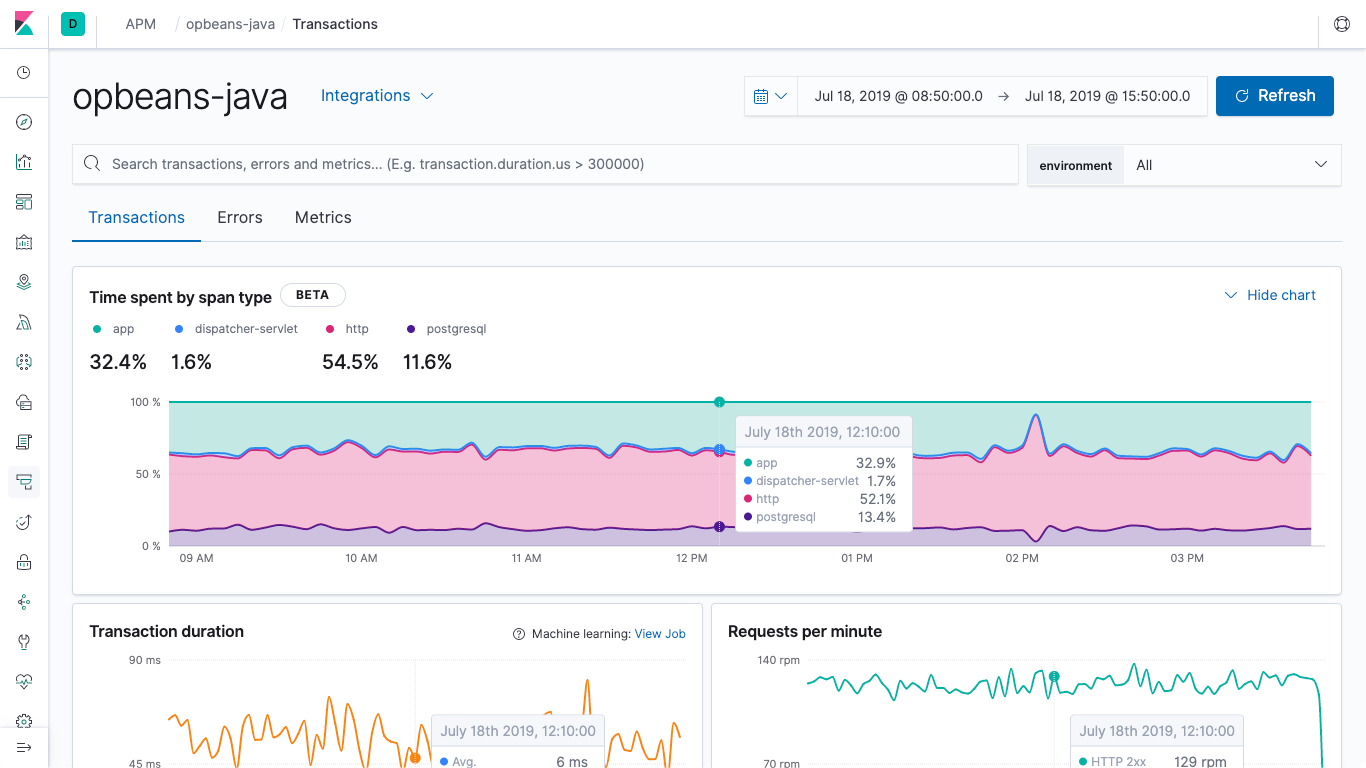Open the Visualize bar-chart icon

24,162
